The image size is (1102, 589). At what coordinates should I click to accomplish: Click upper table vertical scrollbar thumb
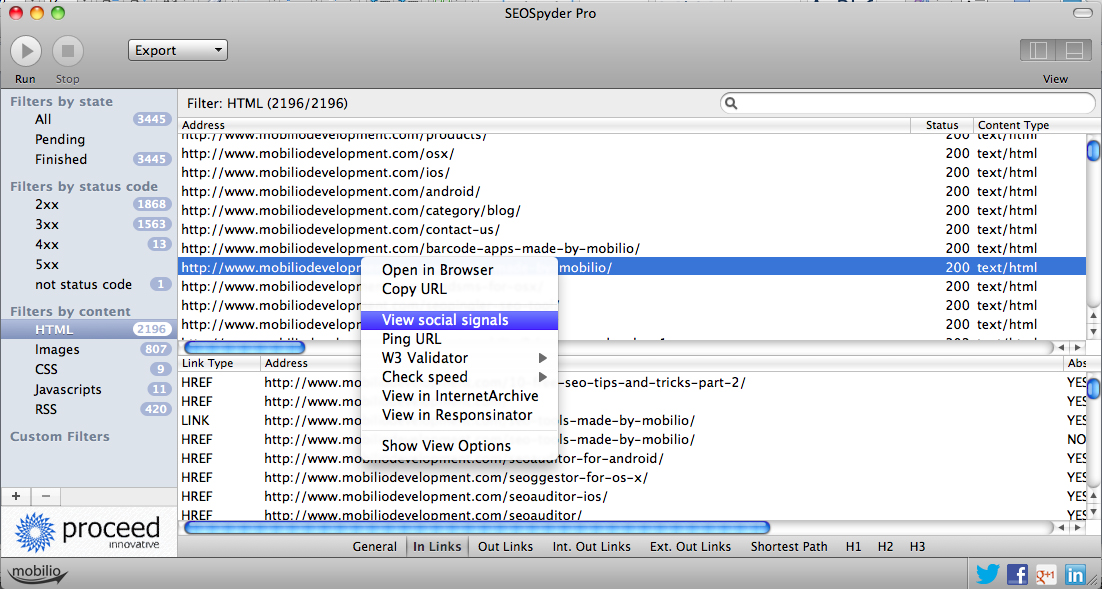pos(1094,151)
